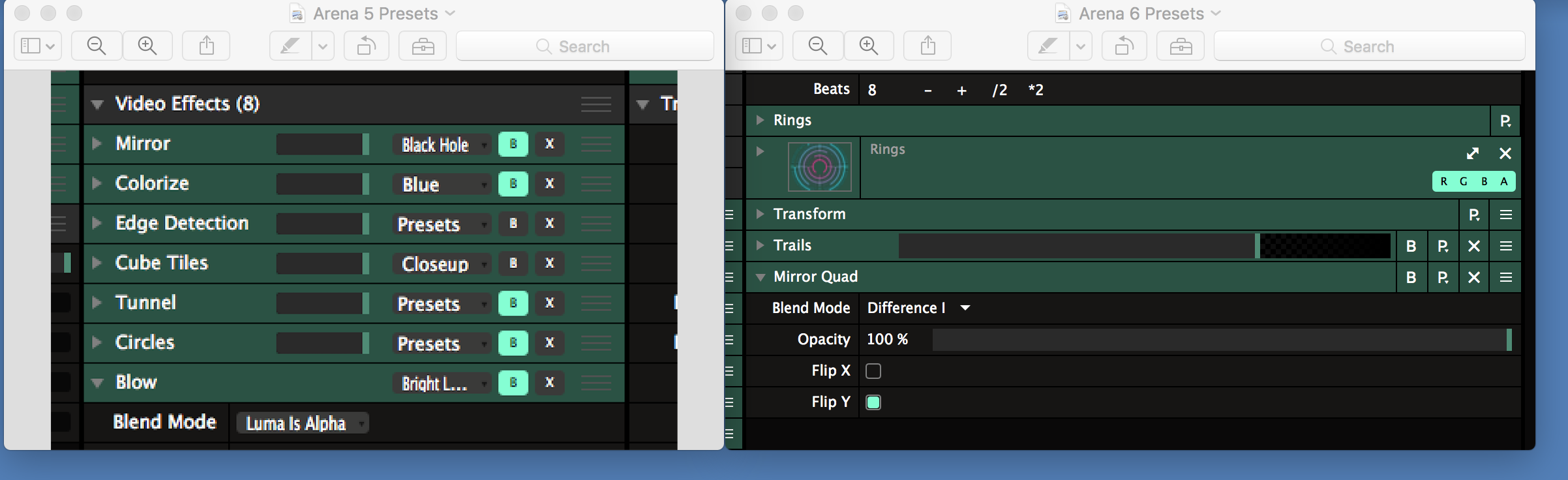The height and width of the screenshot is (480, 1568).
Task: Click zoom out icon in Arena 5 window
Action: (x=97, y=46)
